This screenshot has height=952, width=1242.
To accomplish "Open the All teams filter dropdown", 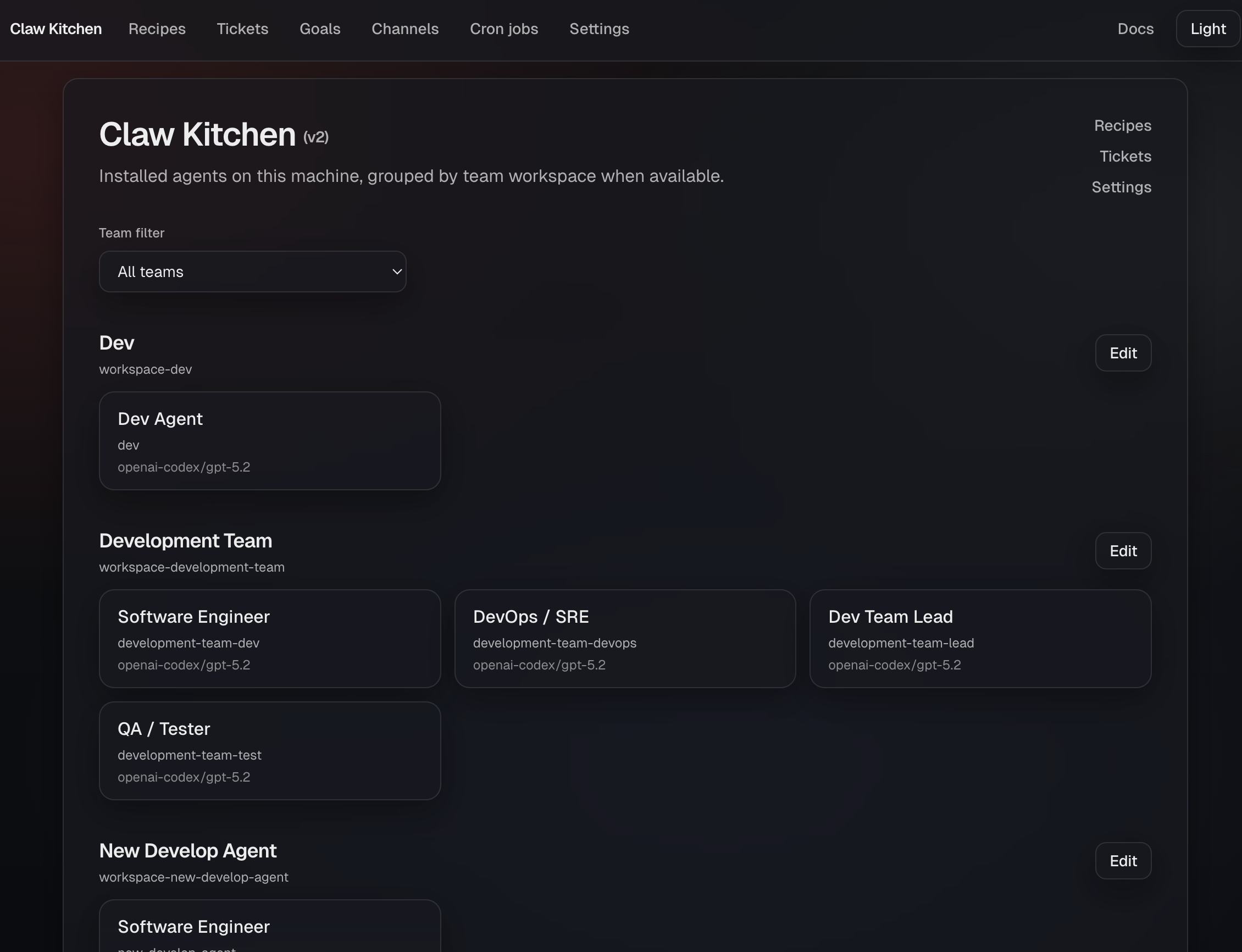I will click(252, 272).
